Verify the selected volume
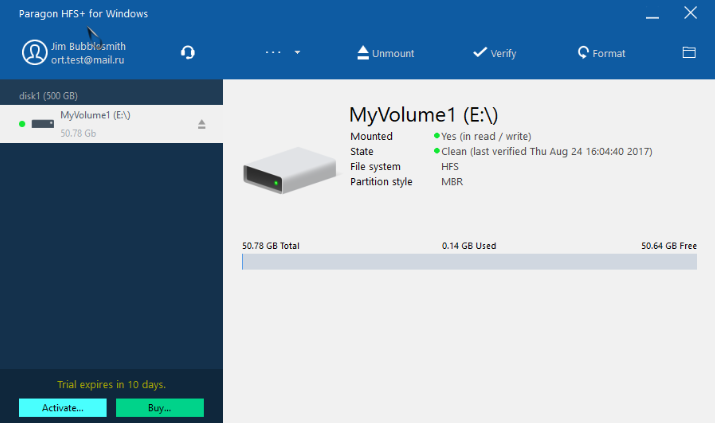 [x=494, y=53]
